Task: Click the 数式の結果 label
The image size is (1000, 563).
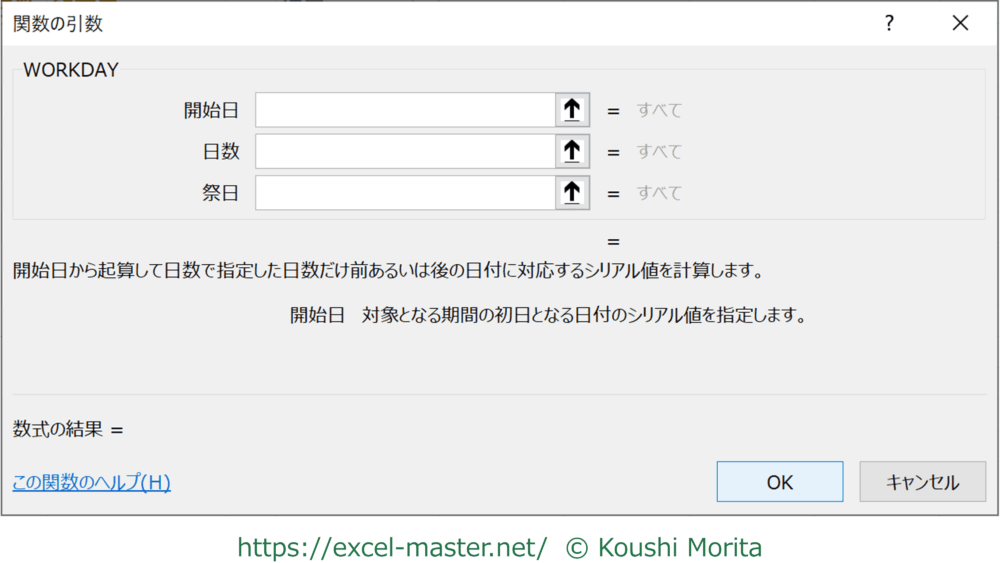Action: pyautogui.click(x=58, y=429)
